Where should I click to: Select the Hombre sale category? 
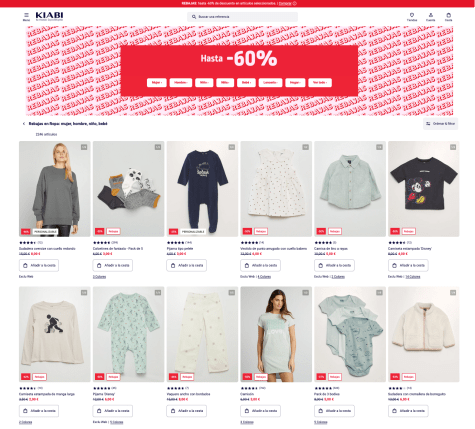(x=181, y=83)
